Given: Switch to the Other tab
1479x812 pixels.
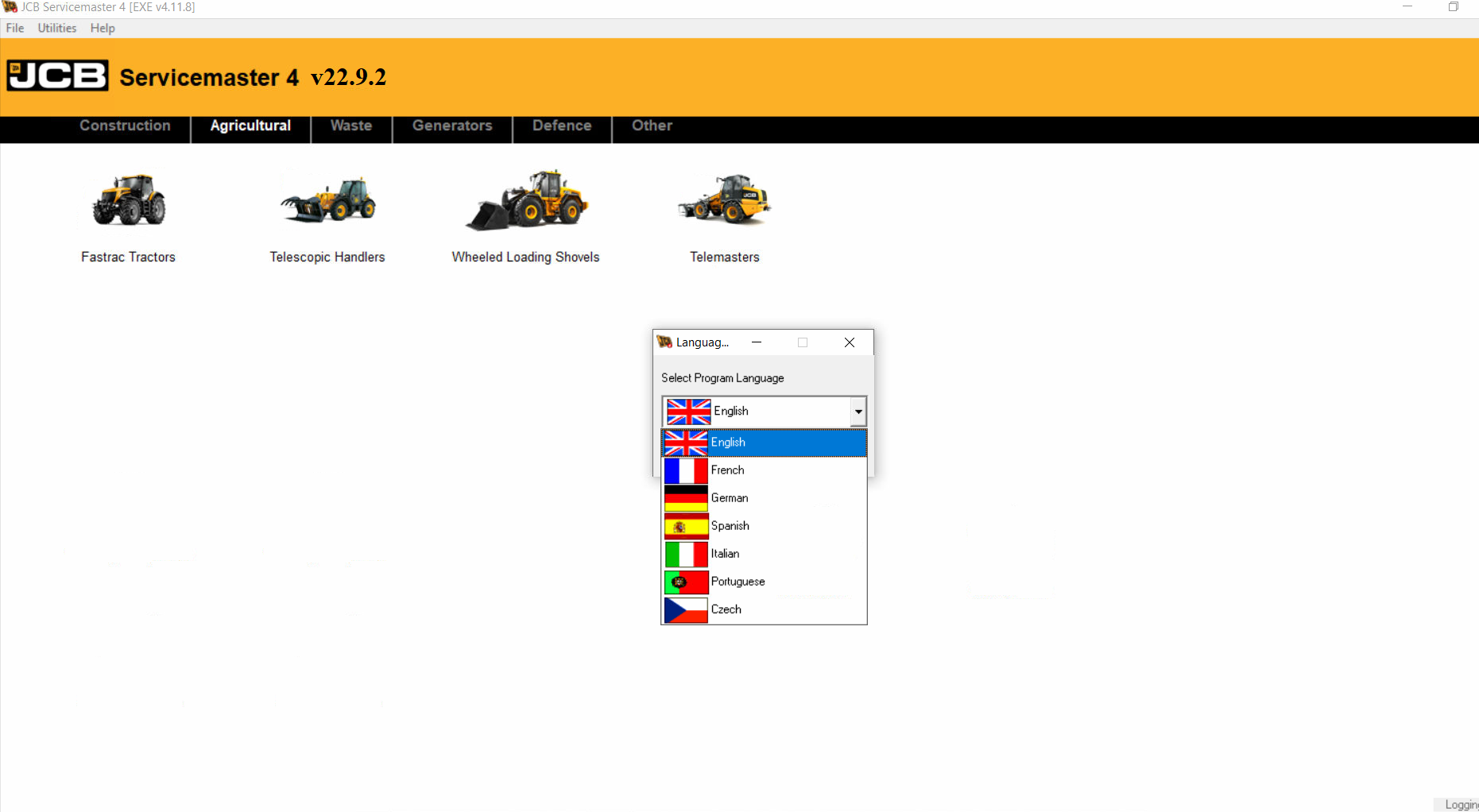Looking at the screenshot, I should (x=652, y=126).
